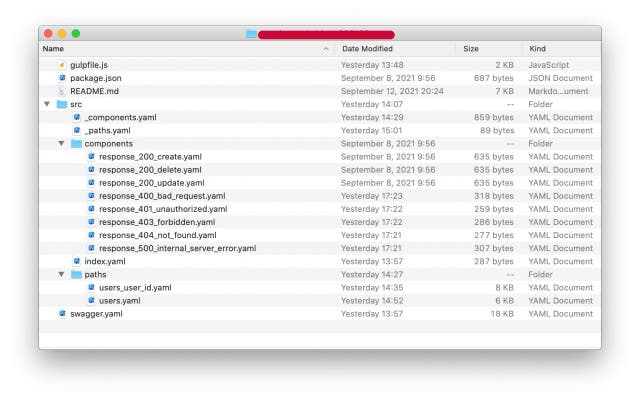This screenshot has width=640, height=400.
Task: Select the package.json file icon
Action: [61, 78]
